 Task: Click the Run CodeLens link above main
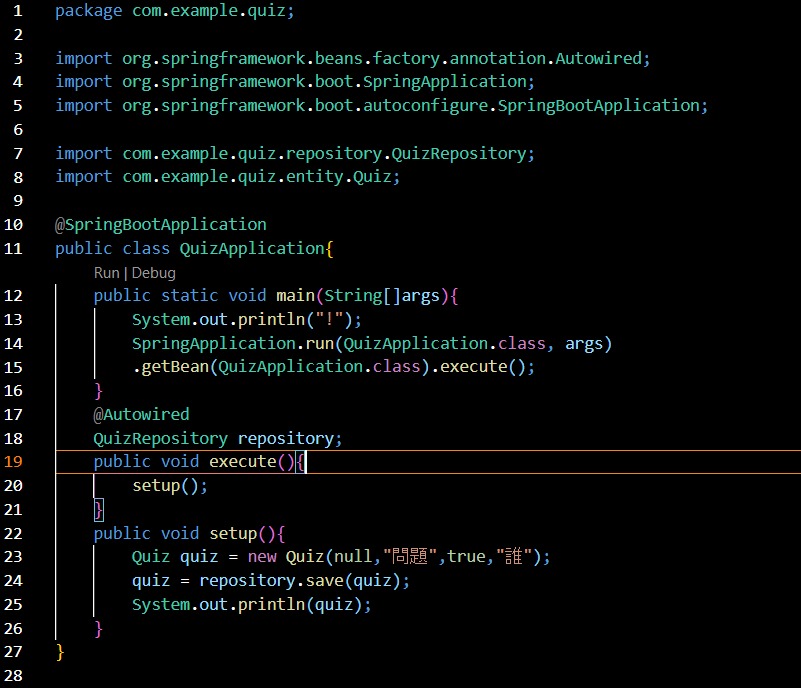point(106,272)
